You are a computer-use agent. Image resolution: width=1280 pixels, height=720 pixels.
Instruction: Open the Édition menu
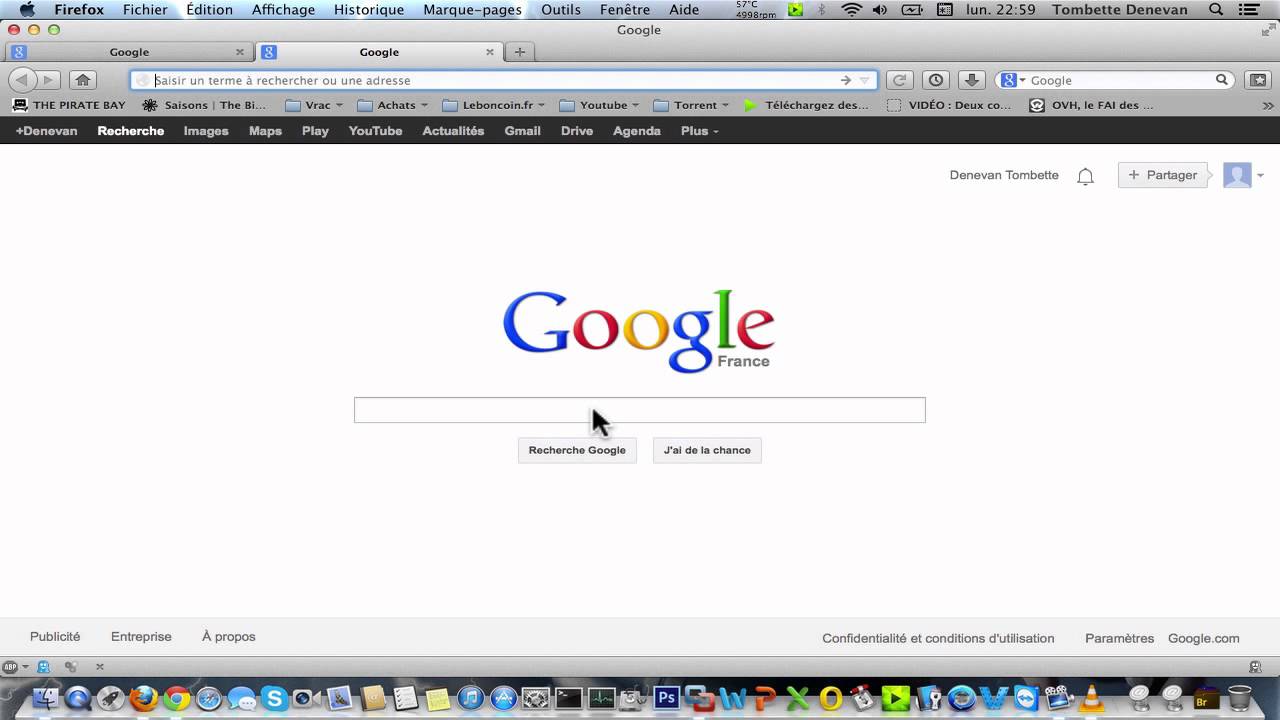click(x=209, y=10)
